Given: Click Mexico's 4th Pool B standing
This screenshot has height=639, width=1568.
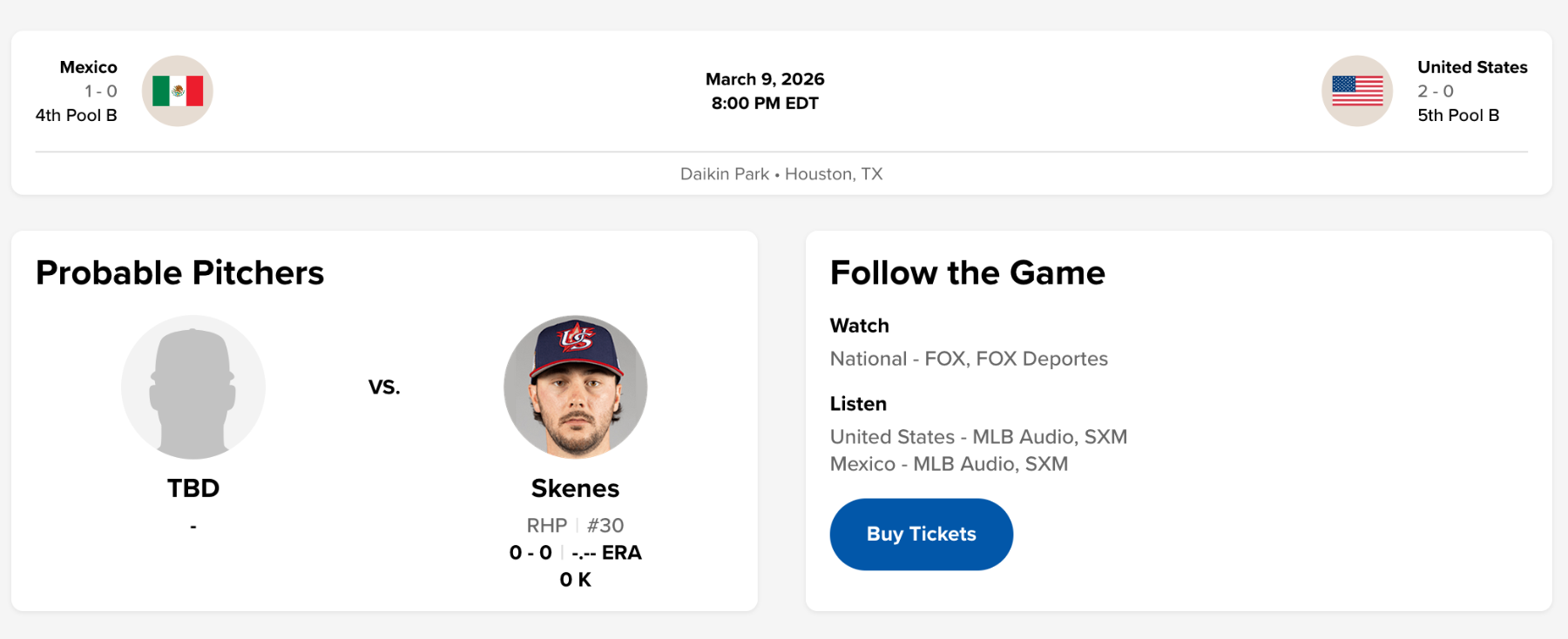Looking at the screenshot, I should click(76, 115).
